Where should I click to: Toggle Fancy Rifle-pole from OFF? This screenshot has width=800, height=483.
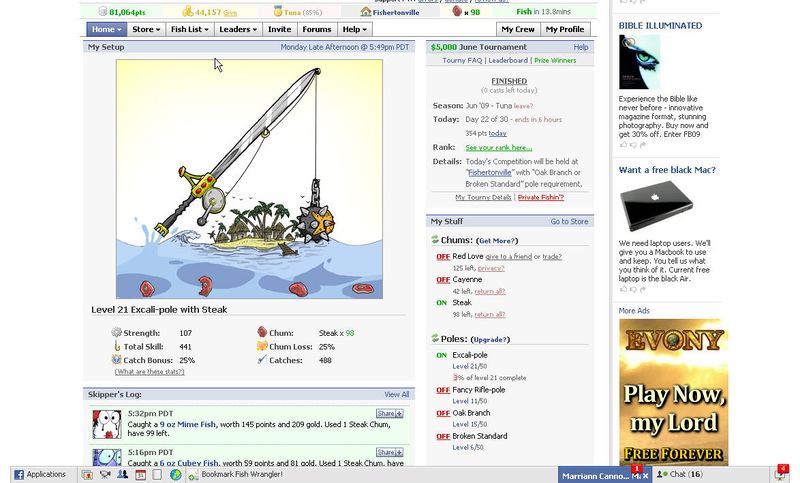443,390
